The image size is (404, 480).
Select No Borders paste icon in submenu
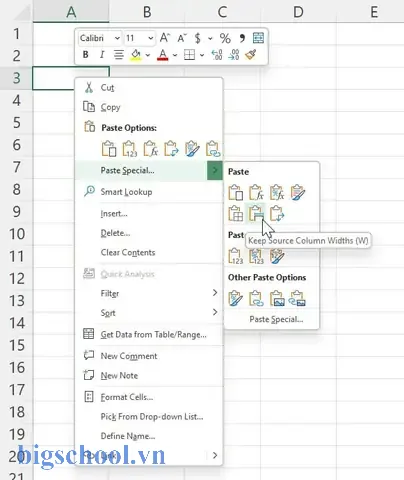point(236,213)
